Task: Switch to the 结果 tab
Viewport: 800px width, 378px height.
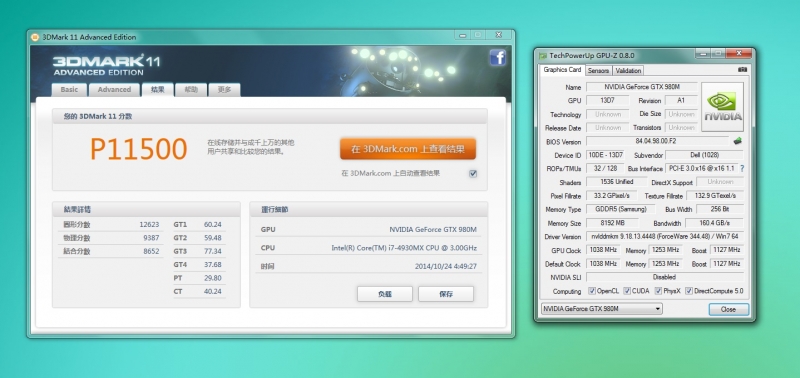Action: [158, 89]
